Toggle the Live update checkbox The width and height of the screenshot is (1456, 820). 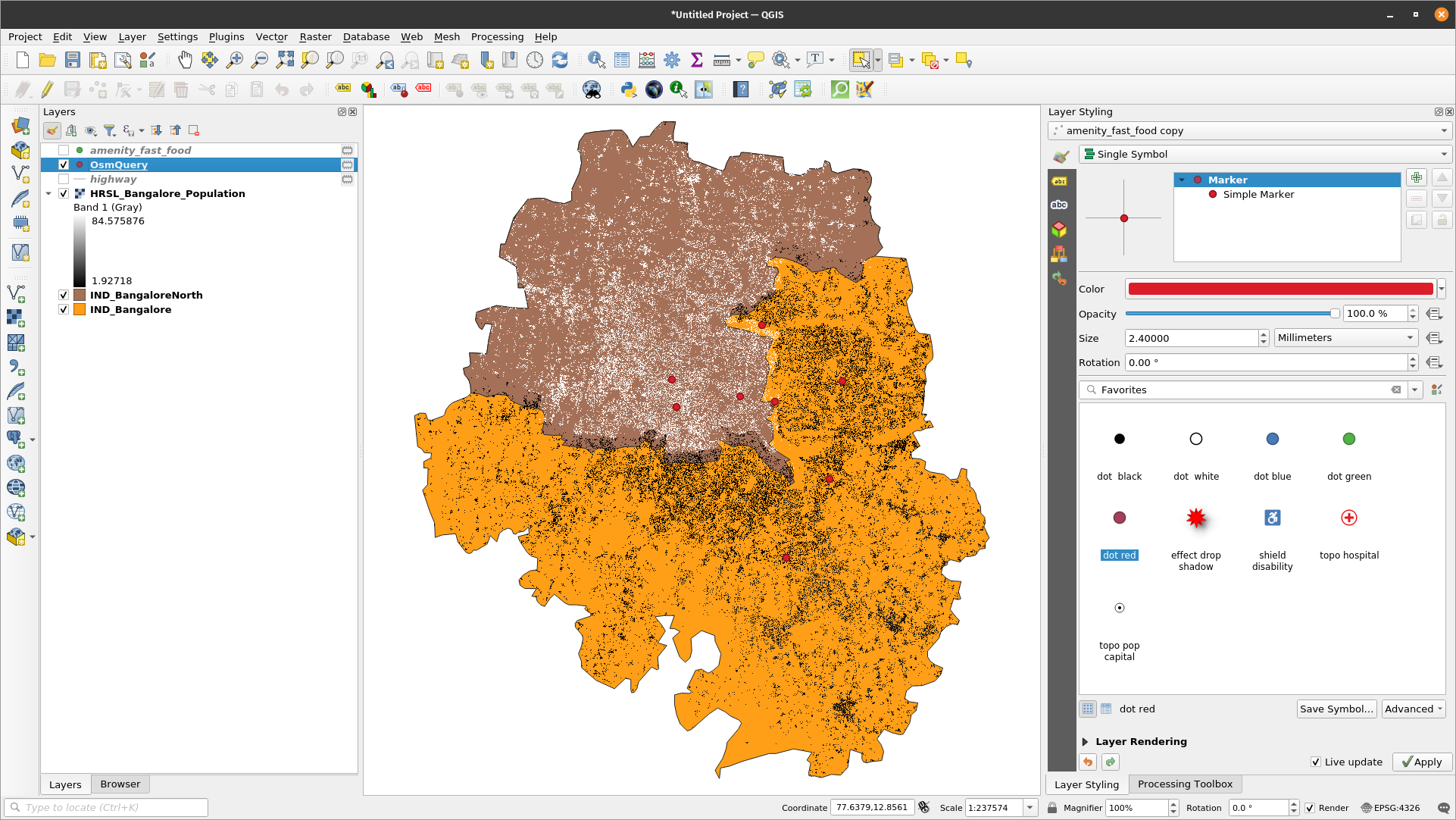(x=1316, y=762)
